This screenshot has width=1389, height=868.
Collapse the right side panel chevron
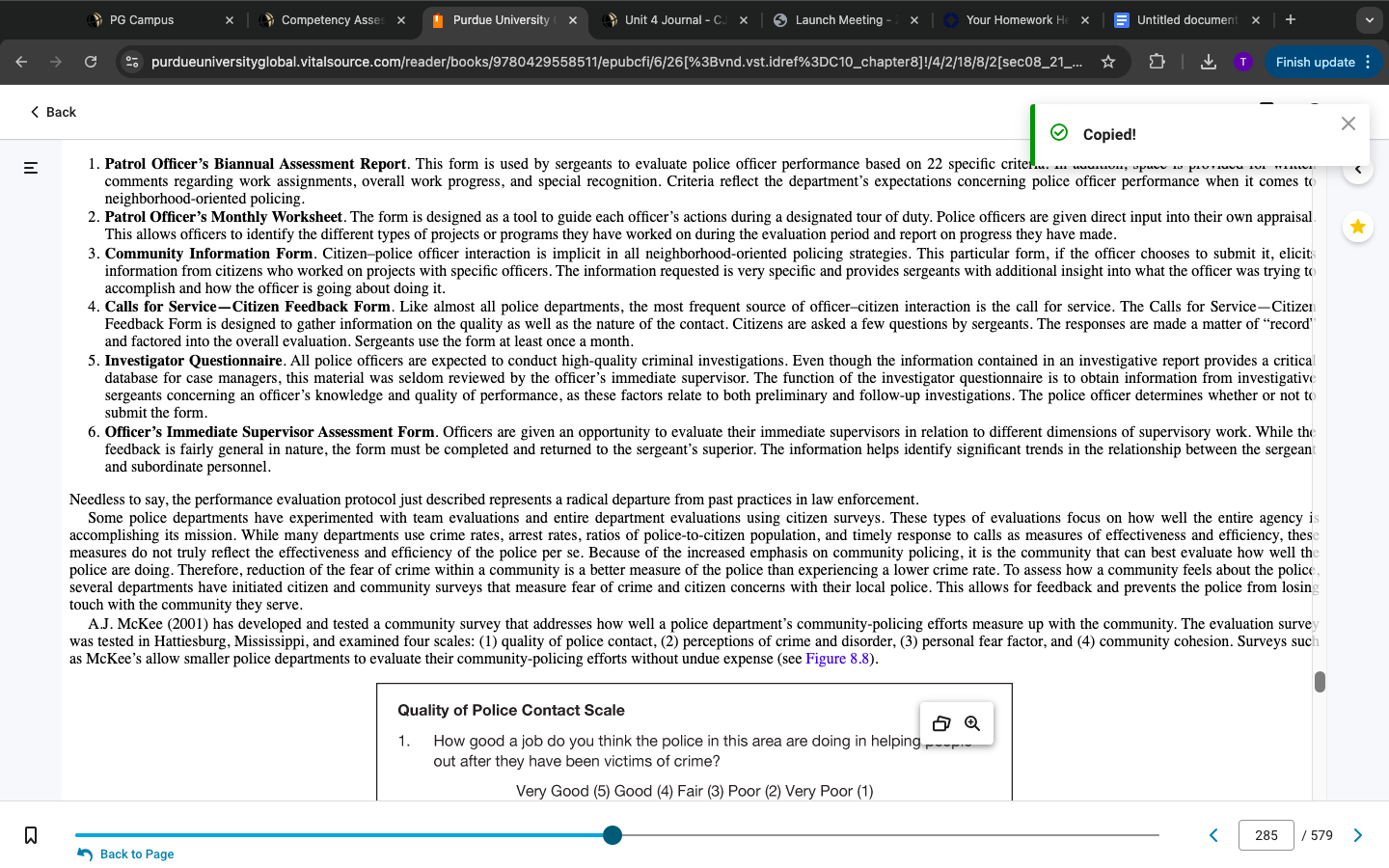1357,169
